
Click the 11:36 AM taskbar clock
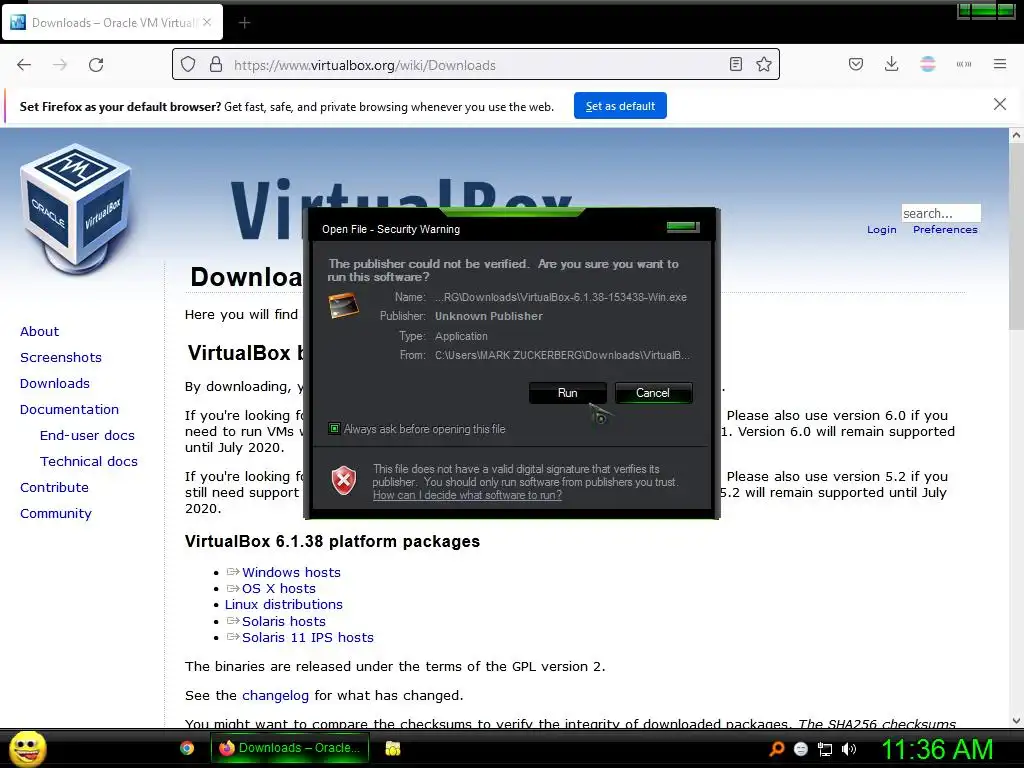pyautogui.click(x=937, y=749)
